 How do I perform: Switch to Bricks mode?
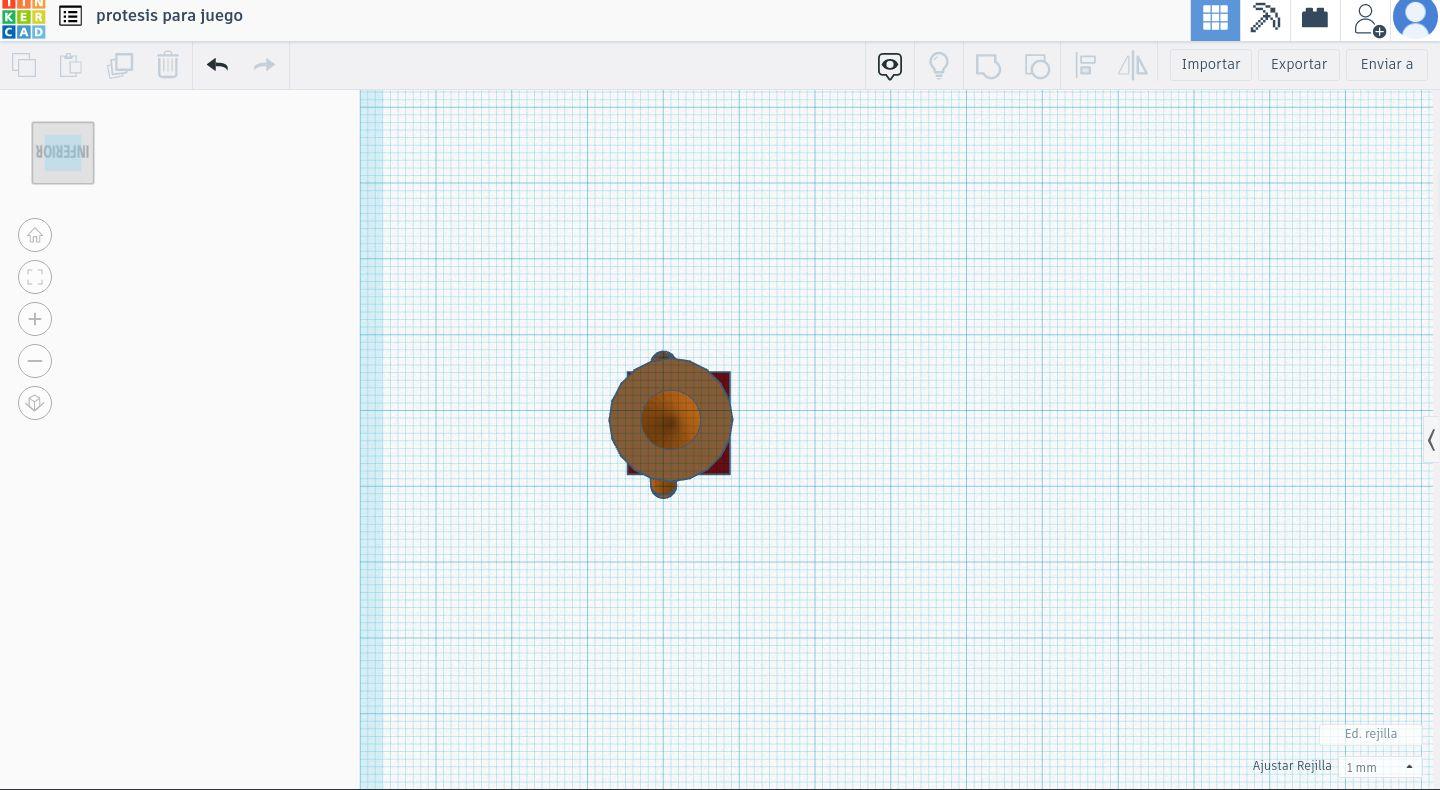point(1315,19)
